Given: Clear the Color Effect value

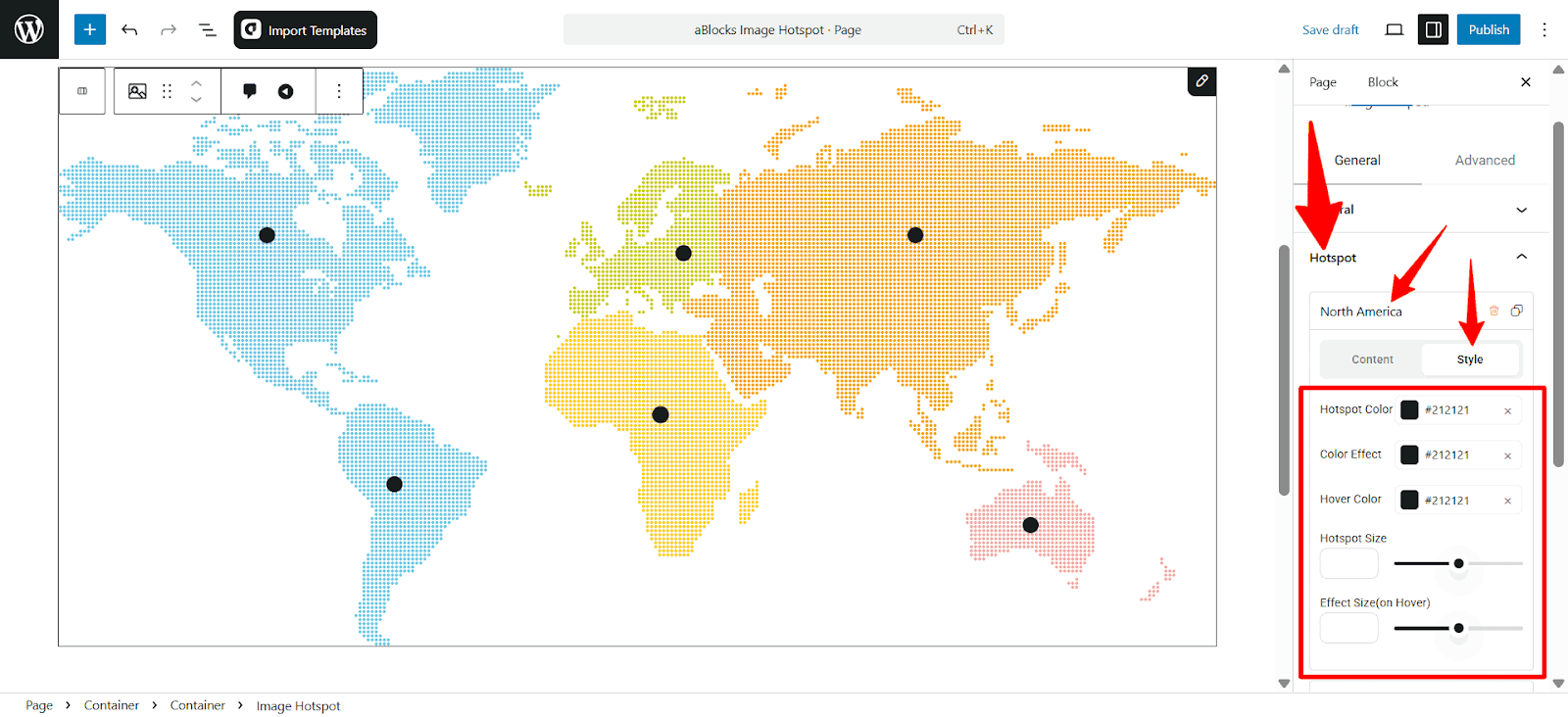Looking at the screenshot, I should [x=1507, y=455].
